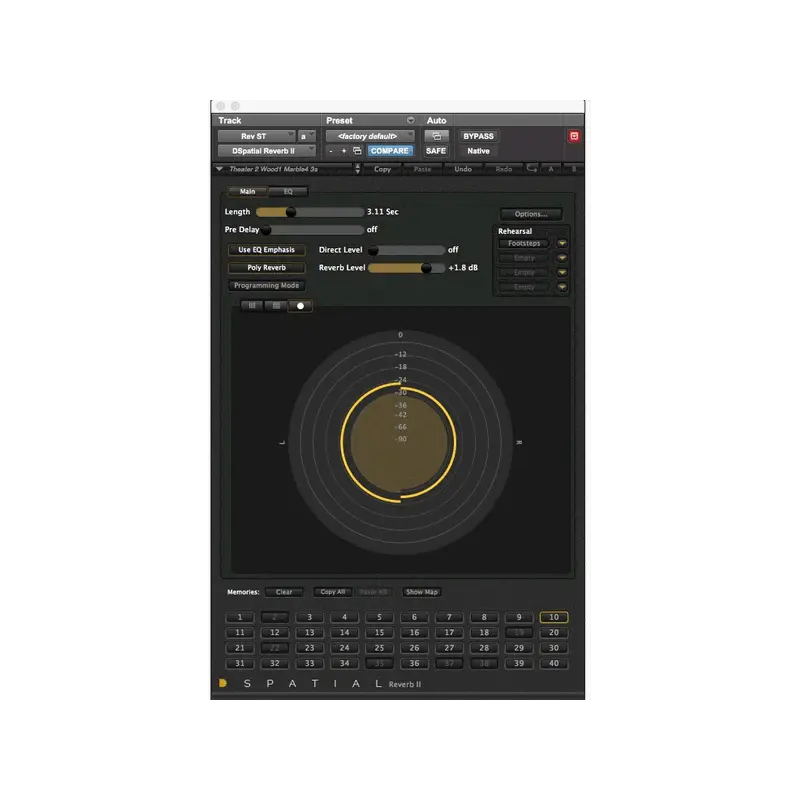Recall memory slot 16
This screenshot has width=800, height=800.
click(x=414, y=632)
